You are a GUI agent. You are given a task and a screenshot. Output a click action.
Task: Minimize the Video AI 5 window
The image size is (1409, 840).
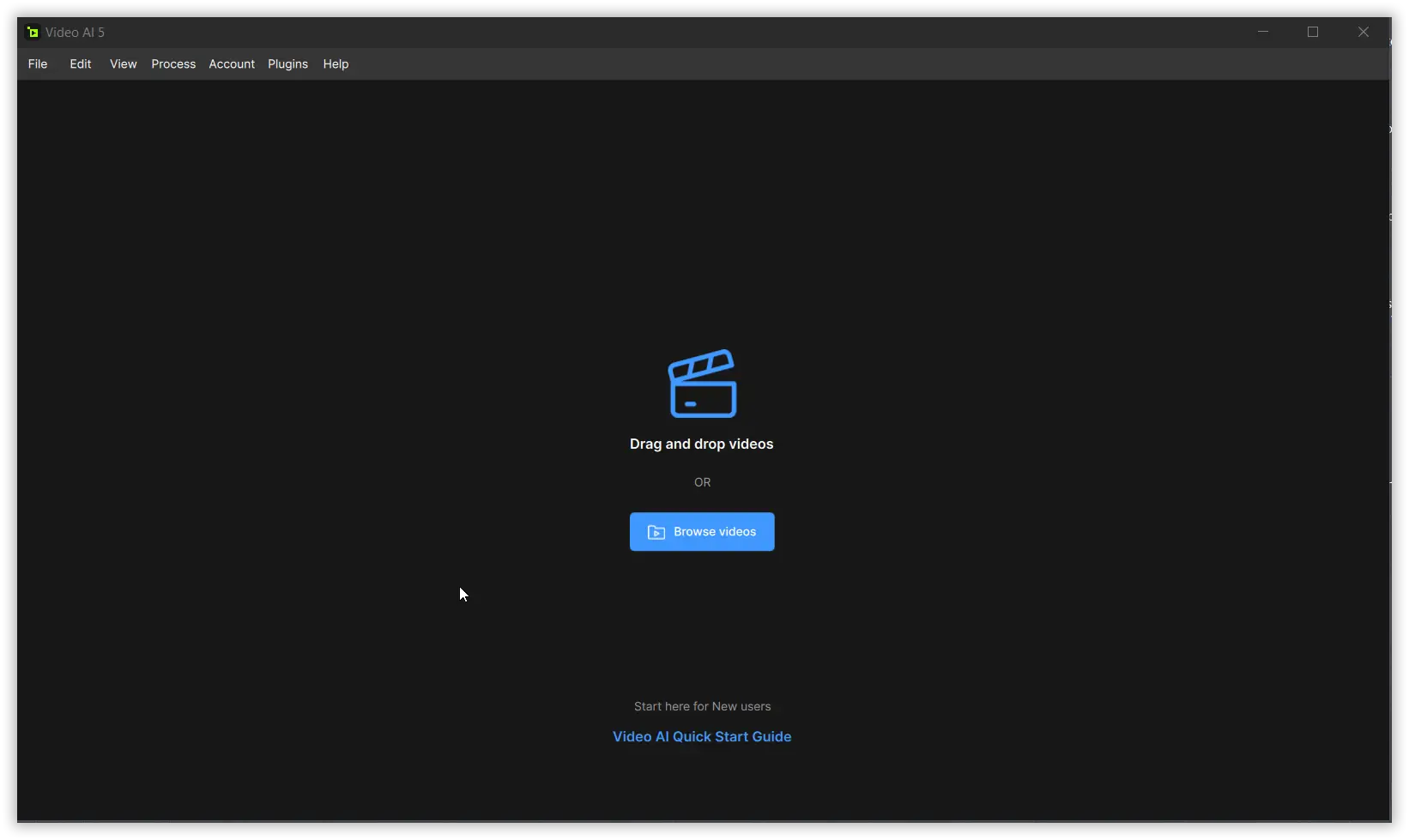[1263, 32]
